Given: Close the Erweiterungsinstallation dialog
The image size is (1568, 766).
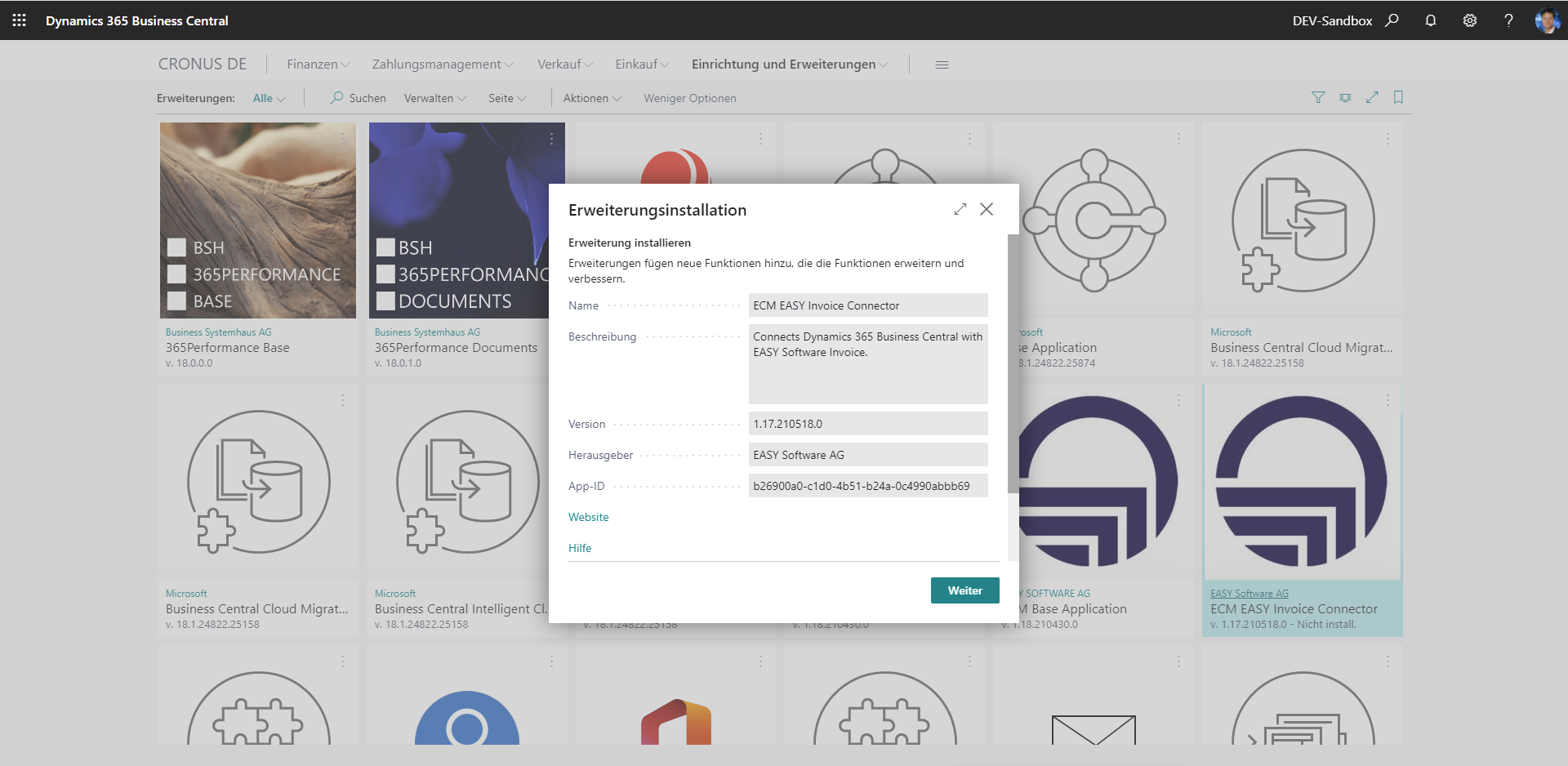Looking at the screenshot, I should (x=987, y=209).
